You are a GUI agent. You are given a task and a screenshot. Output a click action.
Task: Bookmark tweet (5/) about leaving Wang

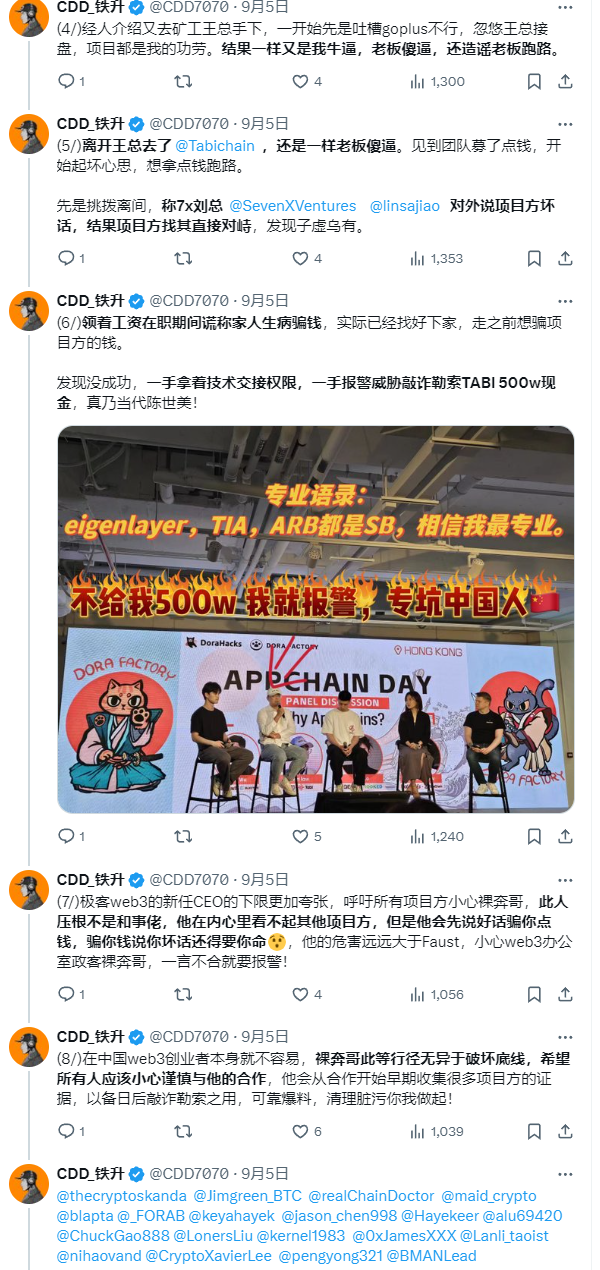click(525, 258)
